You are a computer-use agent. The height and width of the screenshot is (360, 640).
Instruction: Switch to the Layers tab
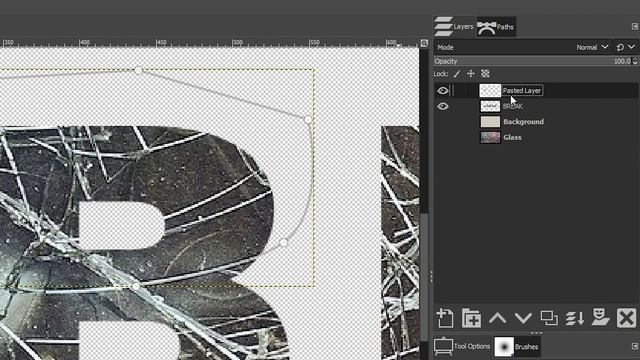[x=454, y=27]
